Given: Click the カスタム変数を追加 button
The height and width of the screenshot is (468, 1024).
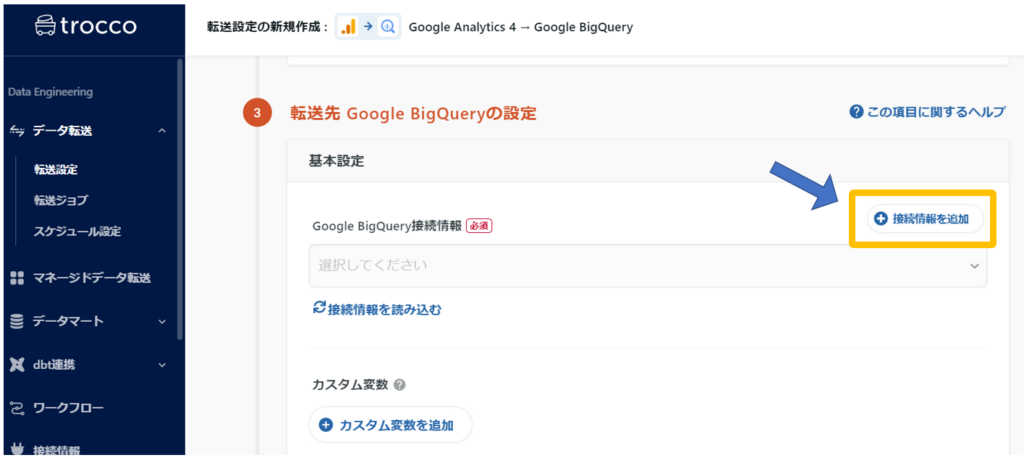Looking at the screenshot, I should 389,425.
